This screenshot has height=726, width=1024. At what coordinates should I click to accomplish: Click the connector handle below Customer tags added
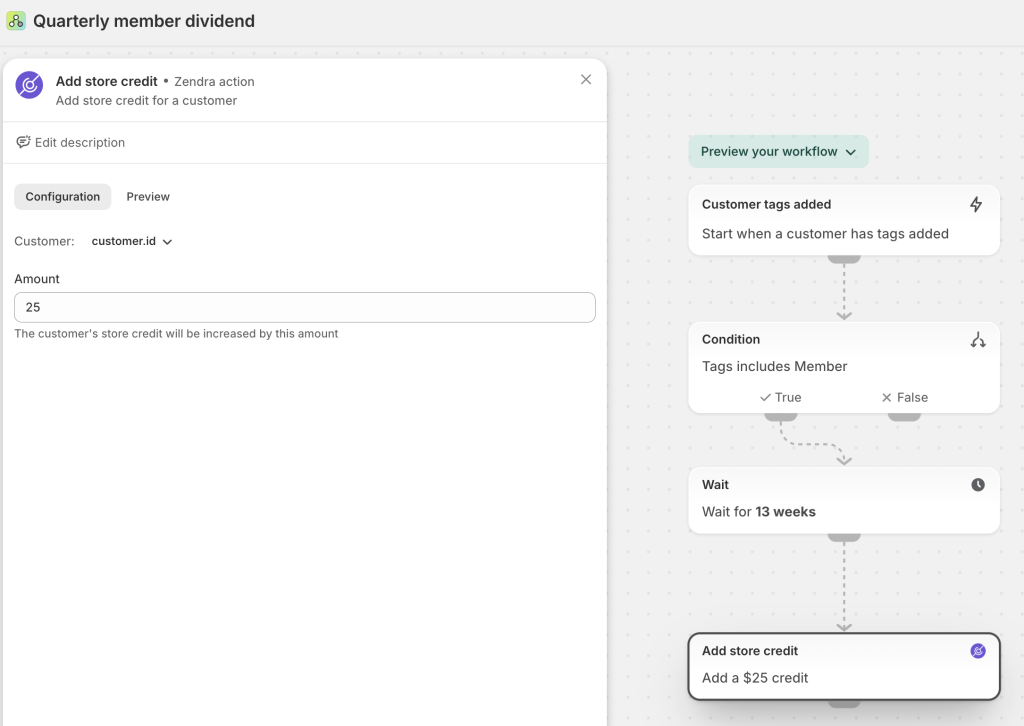[x=844, y=259]
